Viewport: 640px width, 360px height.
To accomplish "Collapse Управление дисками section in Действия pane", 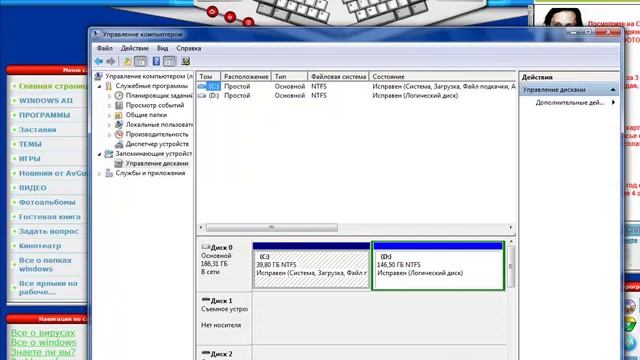I will 613,89.
